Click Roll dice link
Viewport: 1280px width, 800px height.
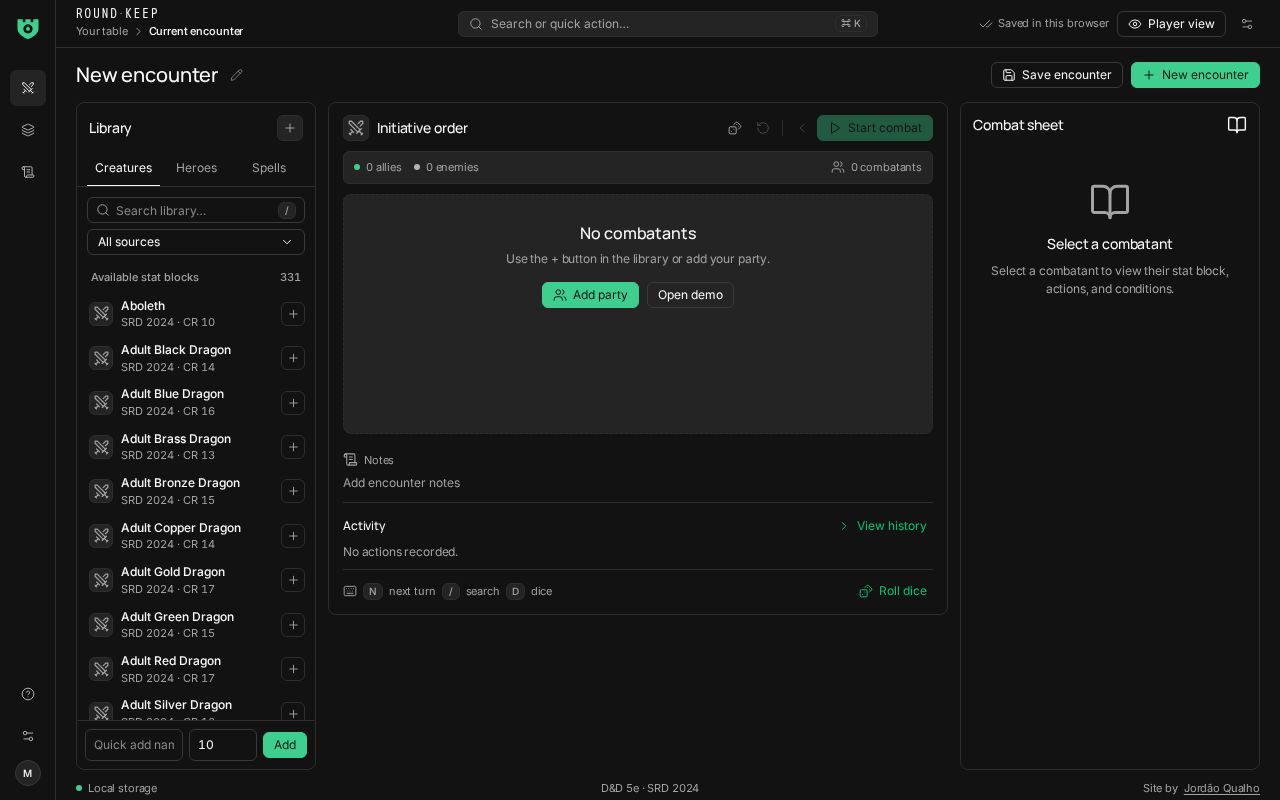click(x=893, y=591)
